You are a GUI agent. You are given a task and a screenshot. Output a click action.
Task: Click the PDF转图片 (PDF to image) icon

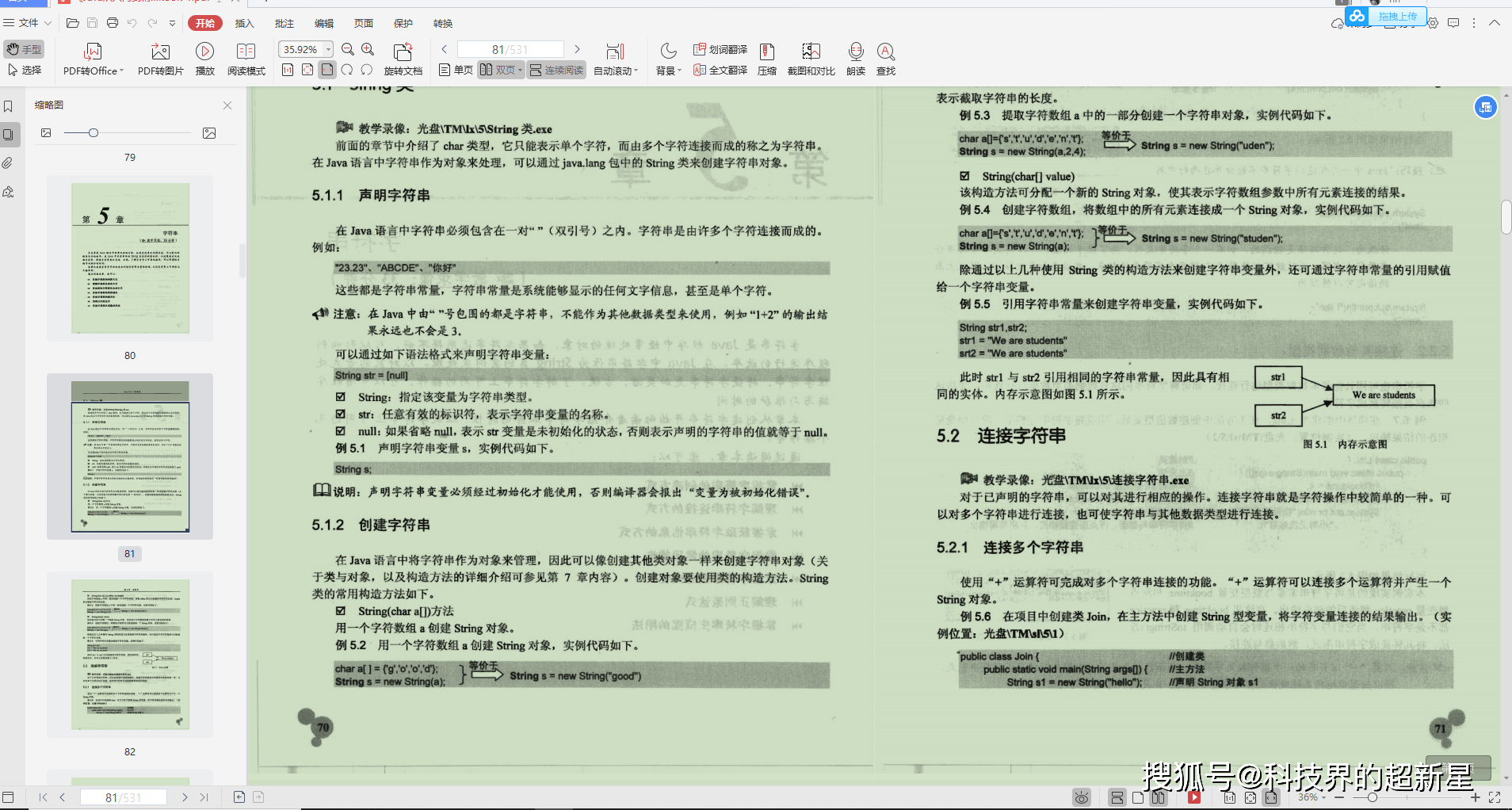pyautogui.click(x=160, y=52)
